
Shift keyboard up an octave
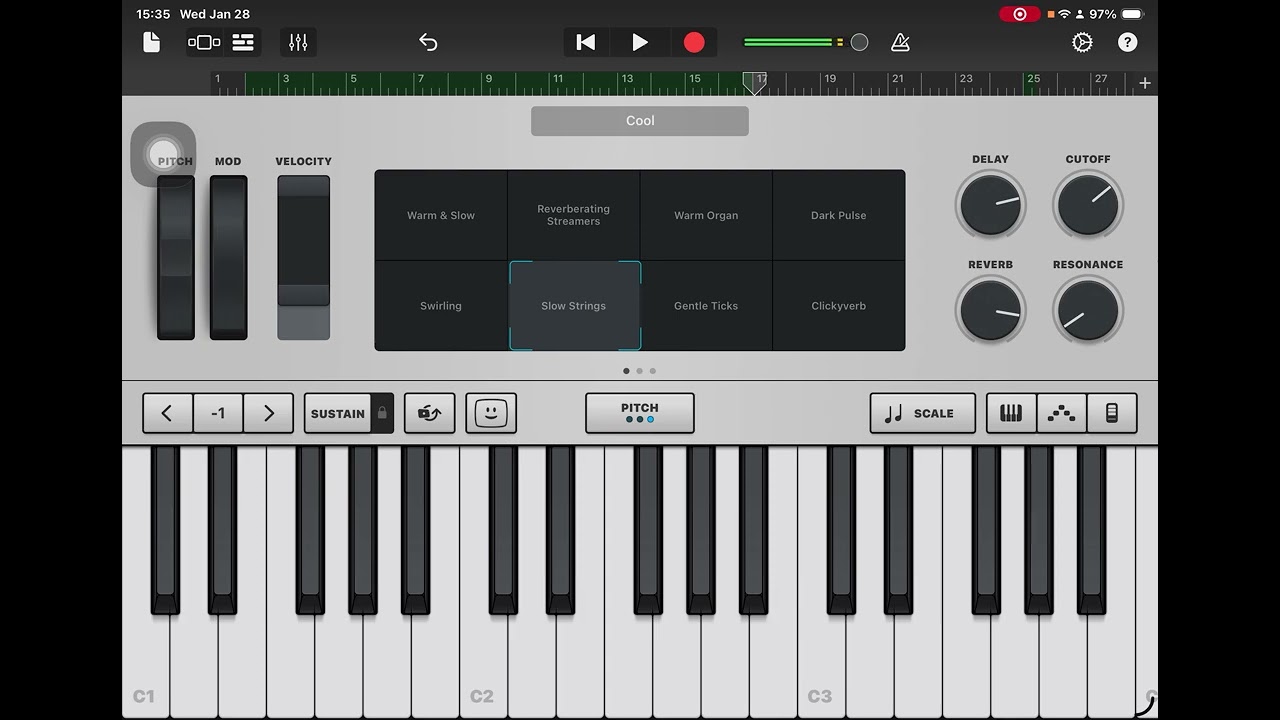click(x=268, y=413)
